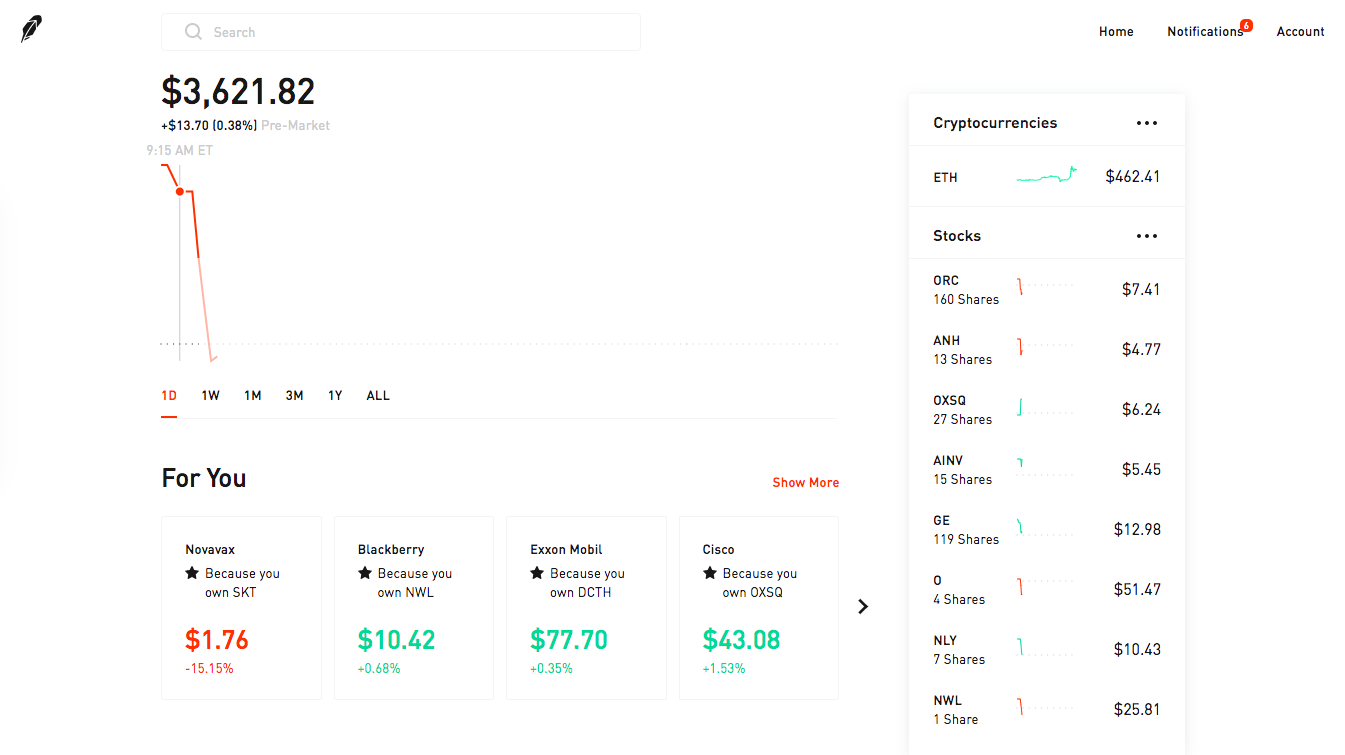Open the O 4 Shares row

pyautogui.click(x=1047, y=589)
